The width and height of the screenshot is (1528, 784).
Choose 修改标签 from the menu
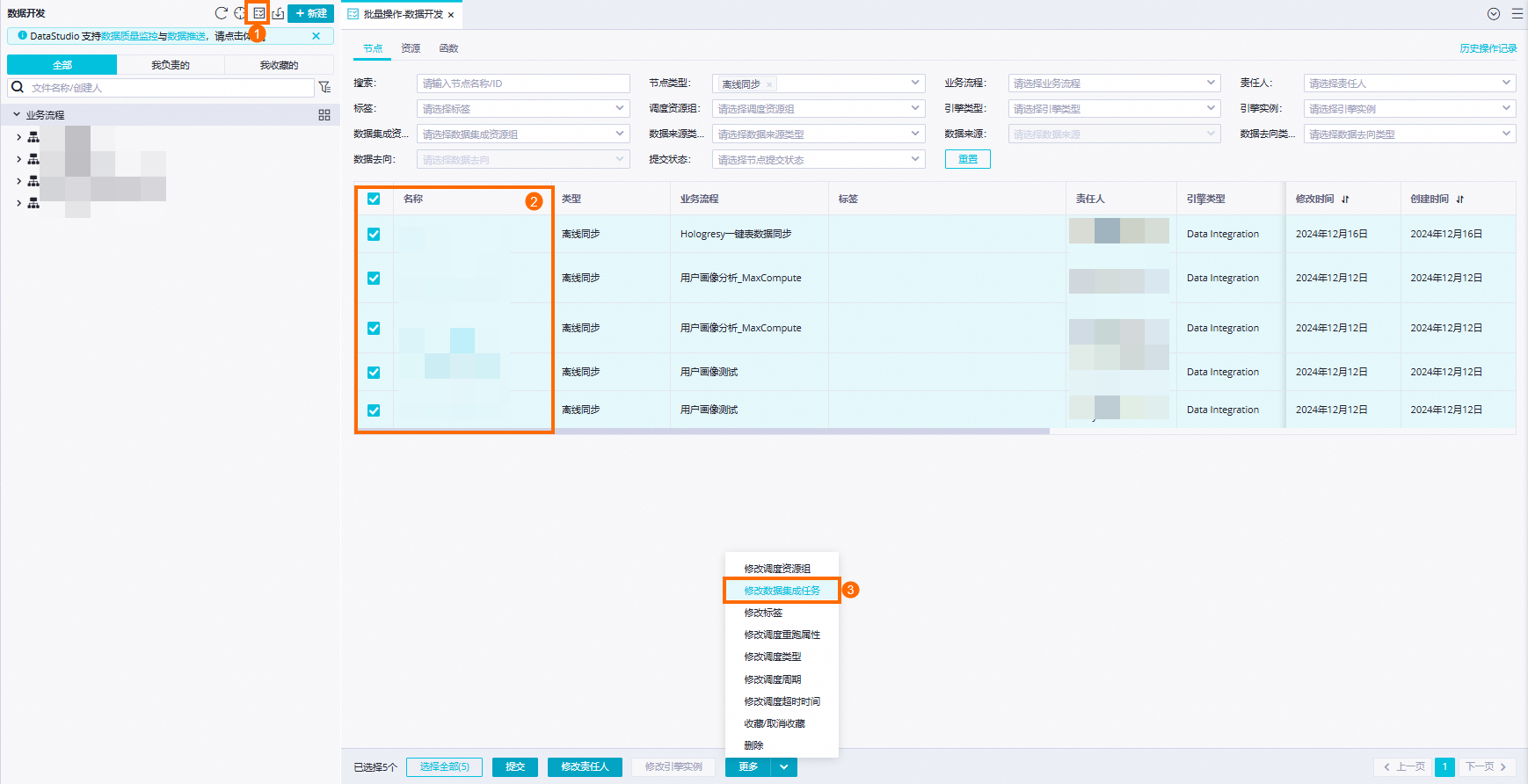point(782,613)
